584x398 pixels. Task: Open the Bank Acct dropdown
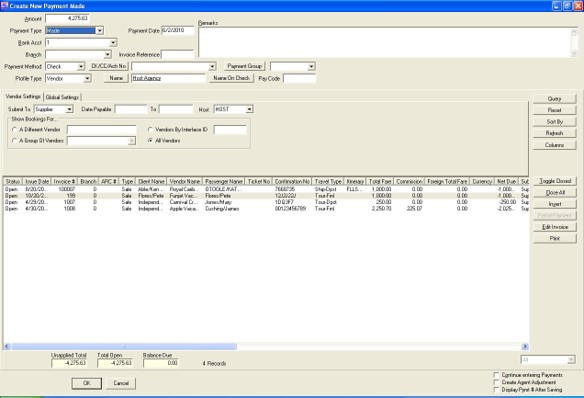(113, 43)
